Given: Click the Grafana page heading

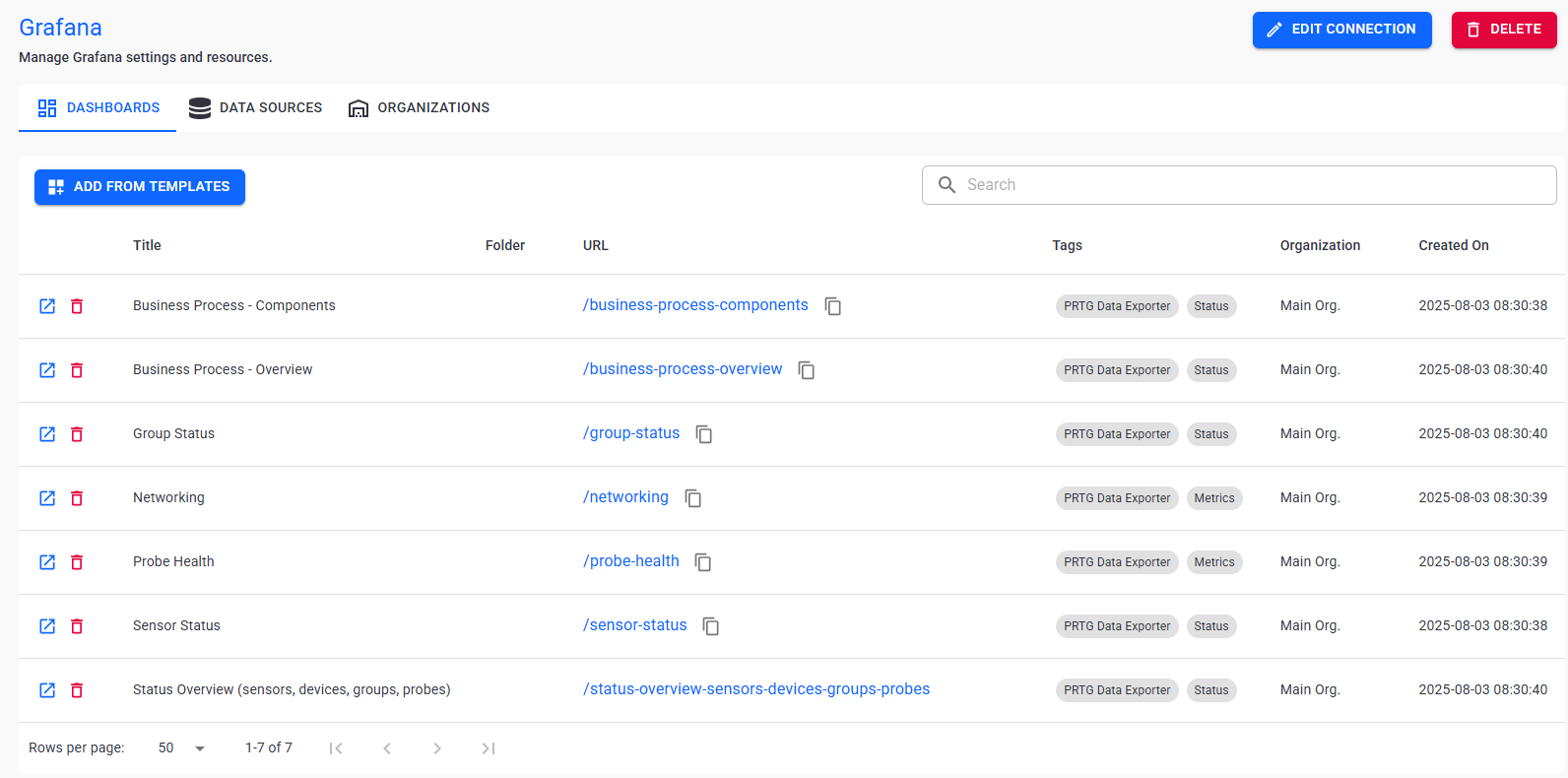Looking at the screenshot, I should (60, 28).
